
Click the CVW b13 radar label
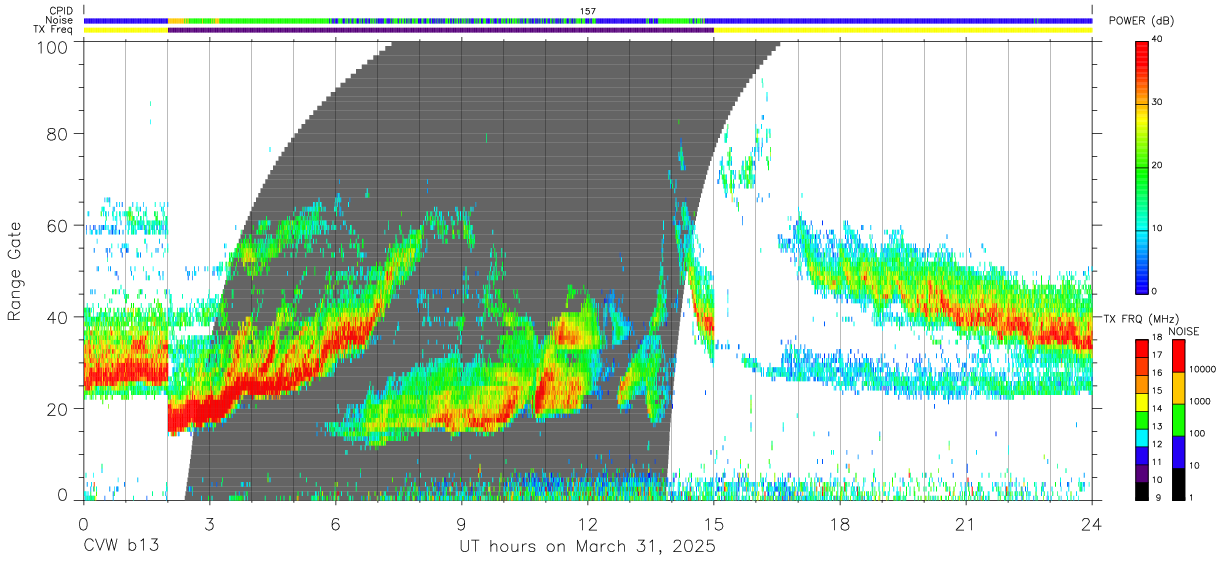(121, 547)
